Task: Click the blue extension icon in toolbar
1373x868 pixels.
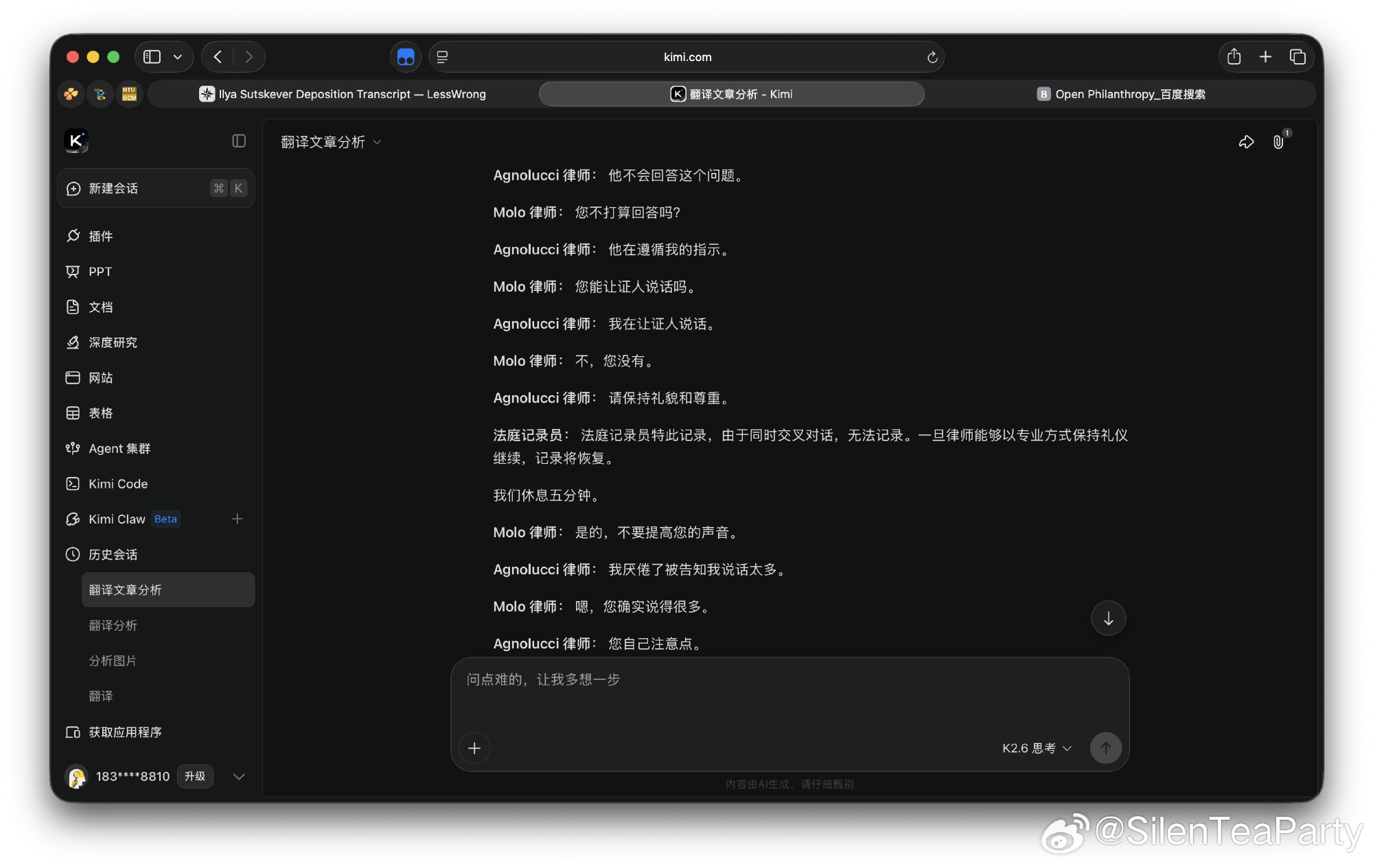Action: [406, 57]
